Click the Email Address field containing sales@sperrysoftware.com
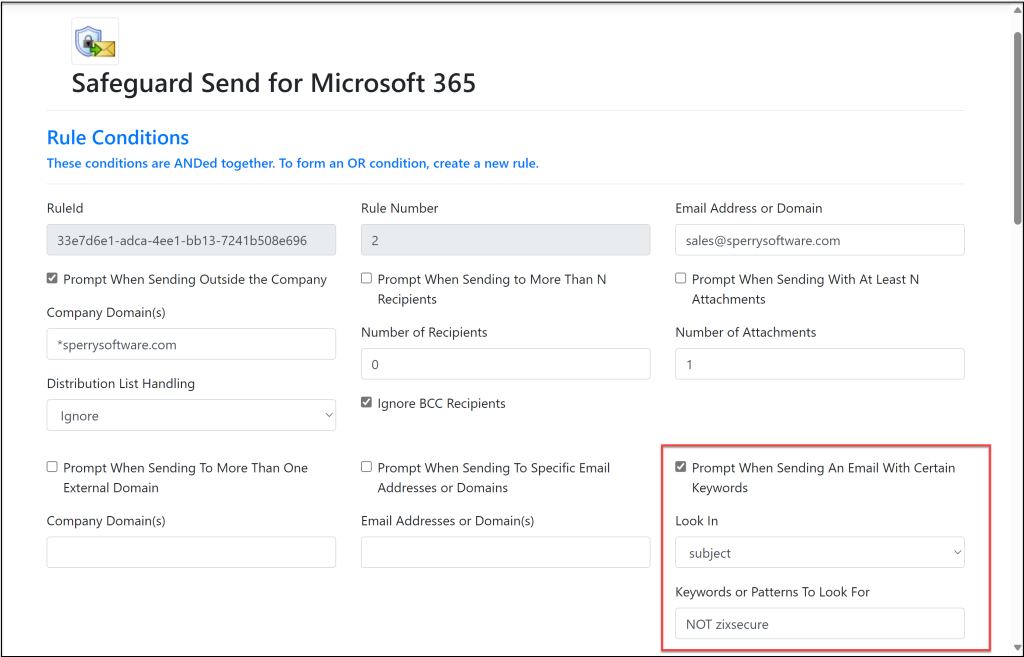The width and height of the screenshot is (1024, 657). (x=819, y=240)
